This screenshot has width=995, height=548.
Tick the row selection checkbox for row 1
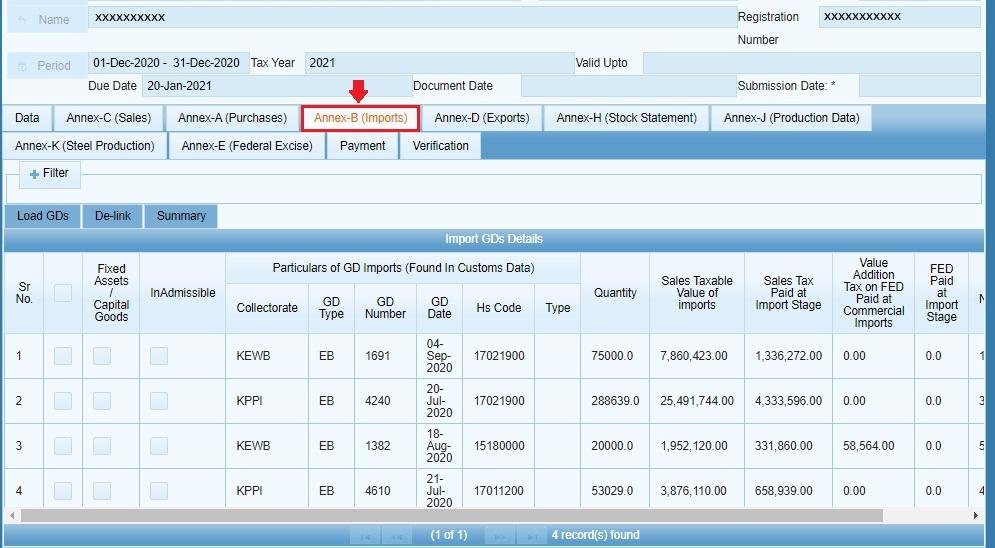click(x=63, y=356)
